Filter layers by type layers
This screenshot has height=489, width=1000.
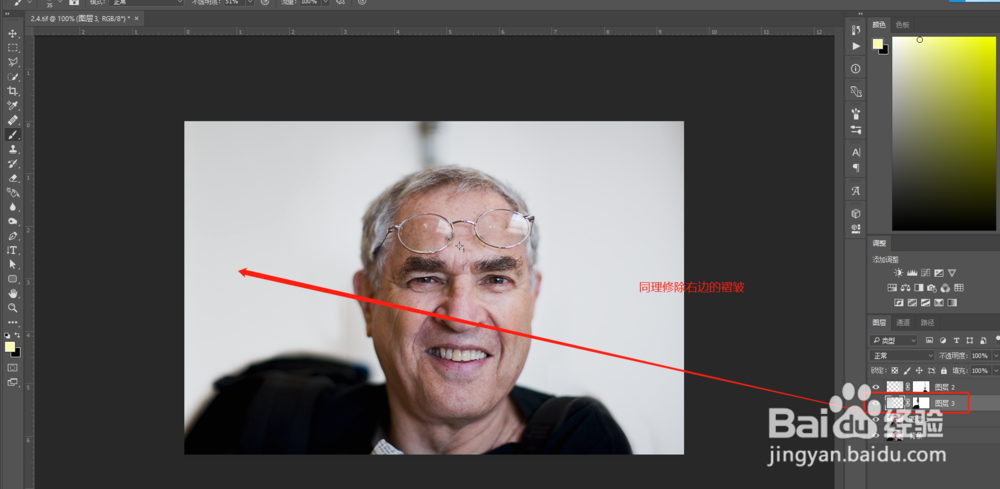[x=956, y=340]
